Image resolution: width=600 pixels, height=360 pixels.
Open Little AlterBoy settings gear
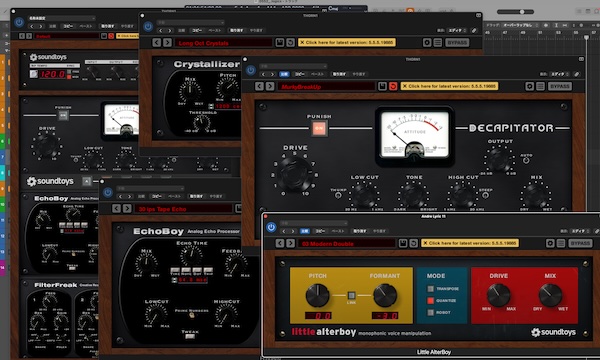(550, 243)
